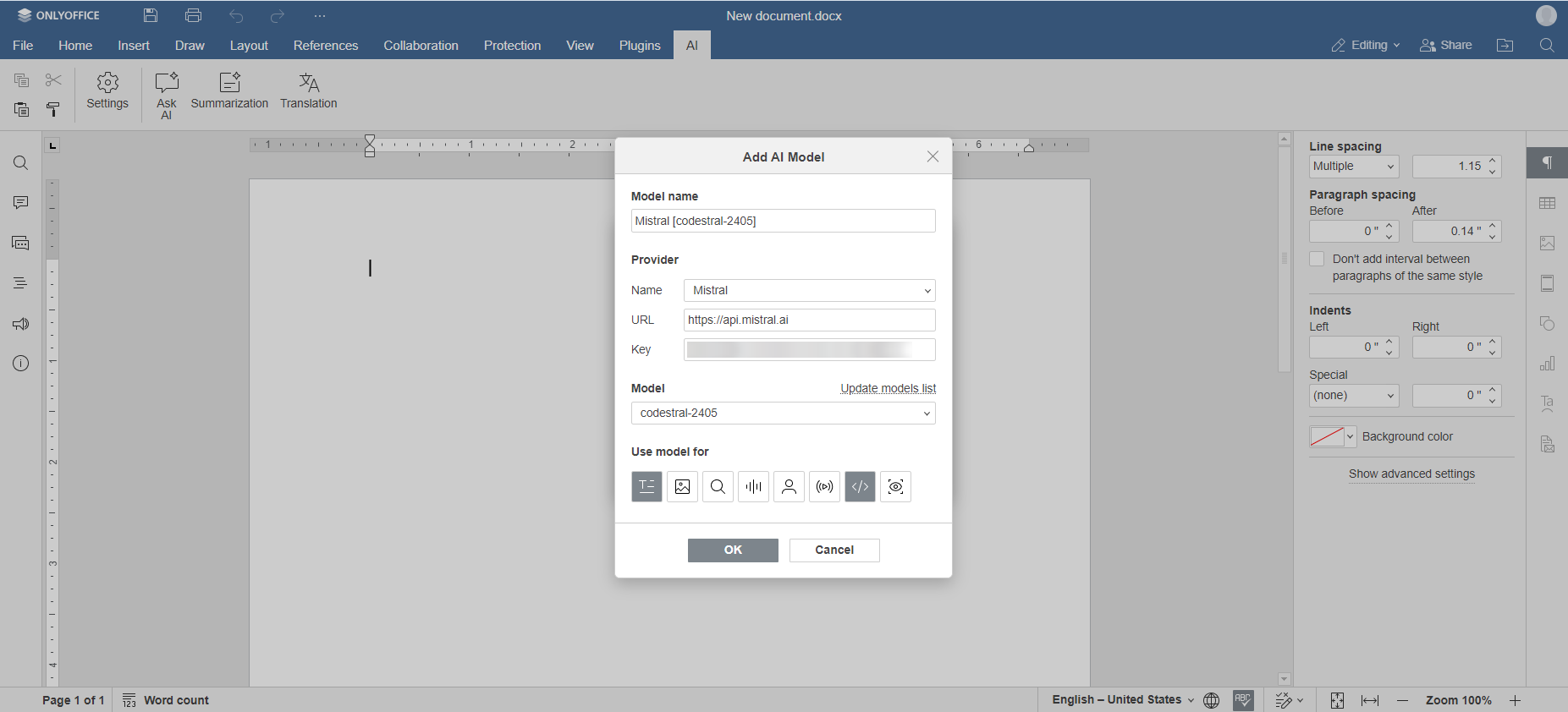
Task: Open the Translation tool
Action: 308,91
